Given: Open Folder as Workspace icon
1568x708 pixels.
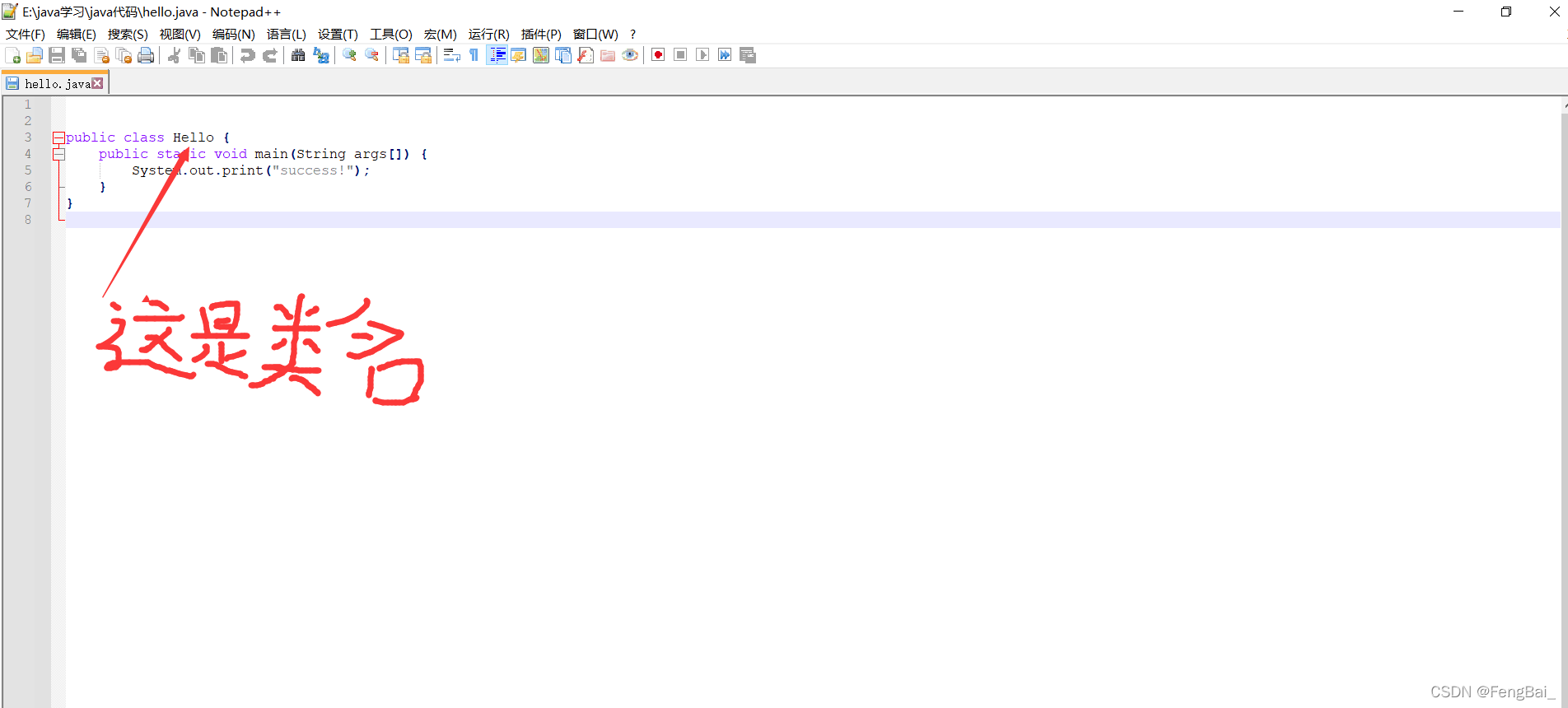Looking at the screenshot, I should pos(608,55).
